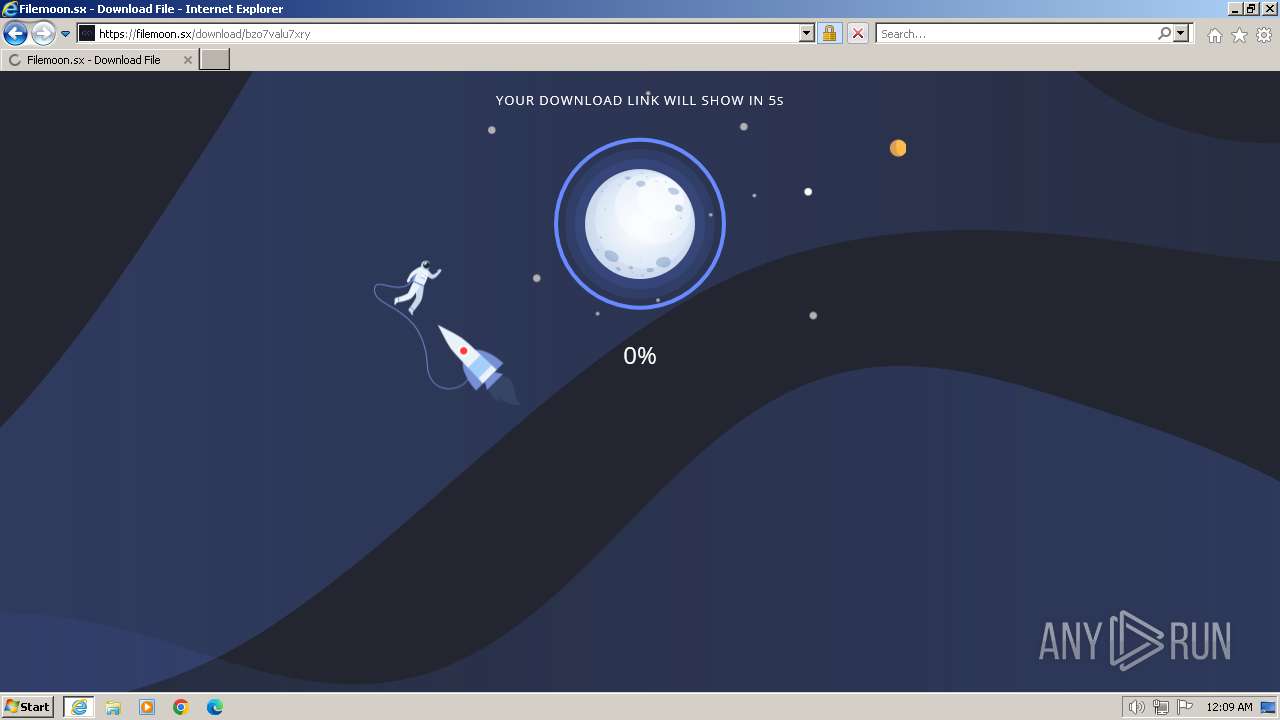Viewport: 1280px width, 720px height.
Task: Click the magnifier search icon
Action: [x=1164, y=34]
